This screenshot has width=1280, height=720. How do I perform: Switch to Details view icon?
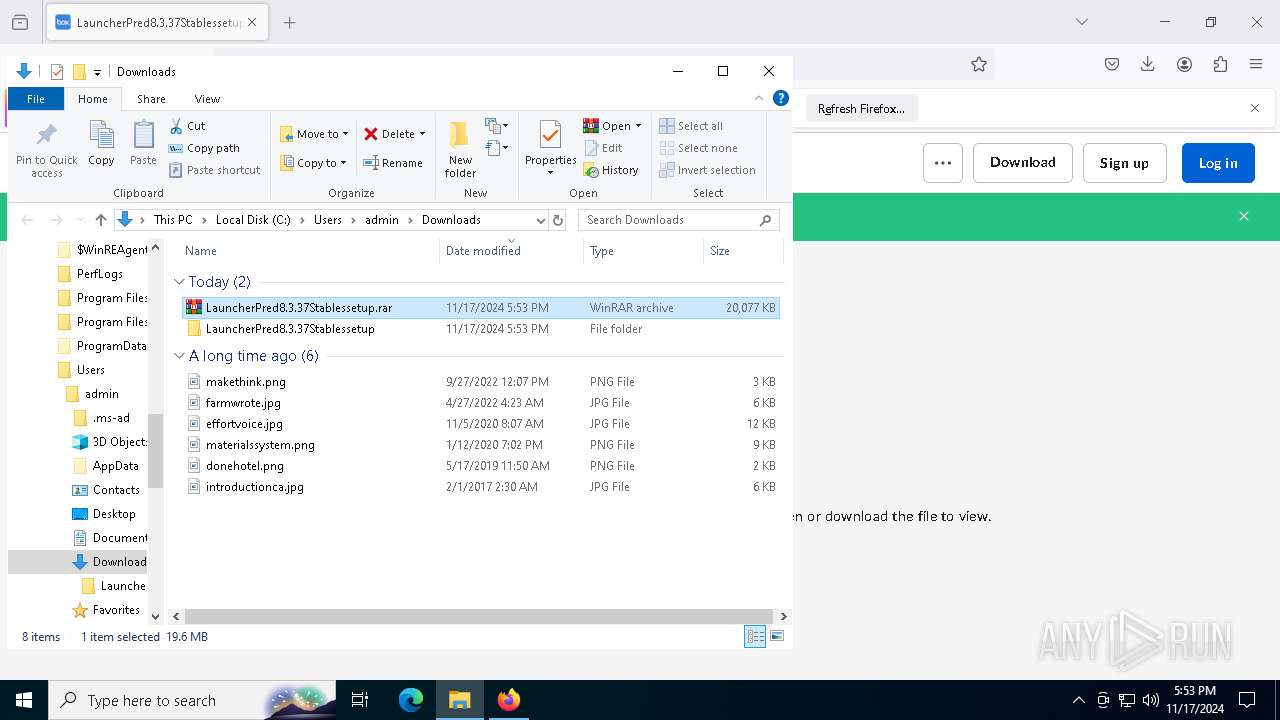click(755, 637)
